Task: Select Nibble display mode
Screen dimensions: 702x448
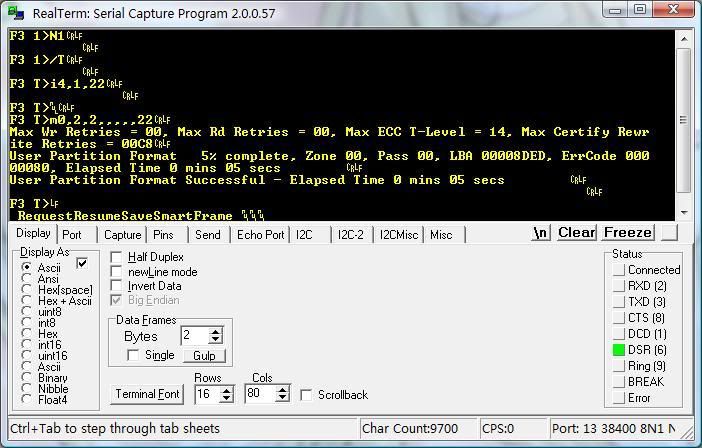Action: pos(27,388)
